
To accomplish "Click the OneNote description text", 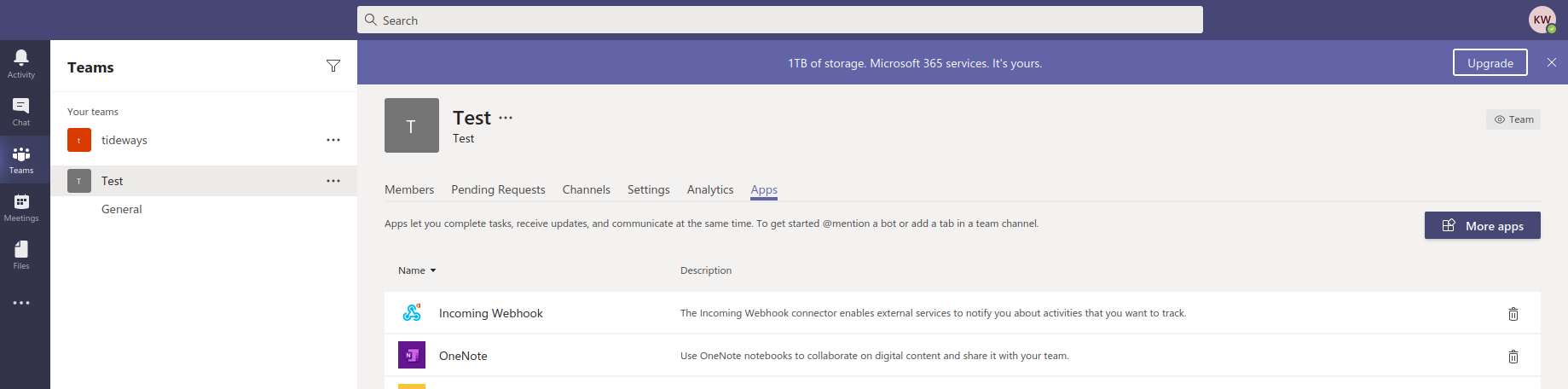I will coord(875,356).
